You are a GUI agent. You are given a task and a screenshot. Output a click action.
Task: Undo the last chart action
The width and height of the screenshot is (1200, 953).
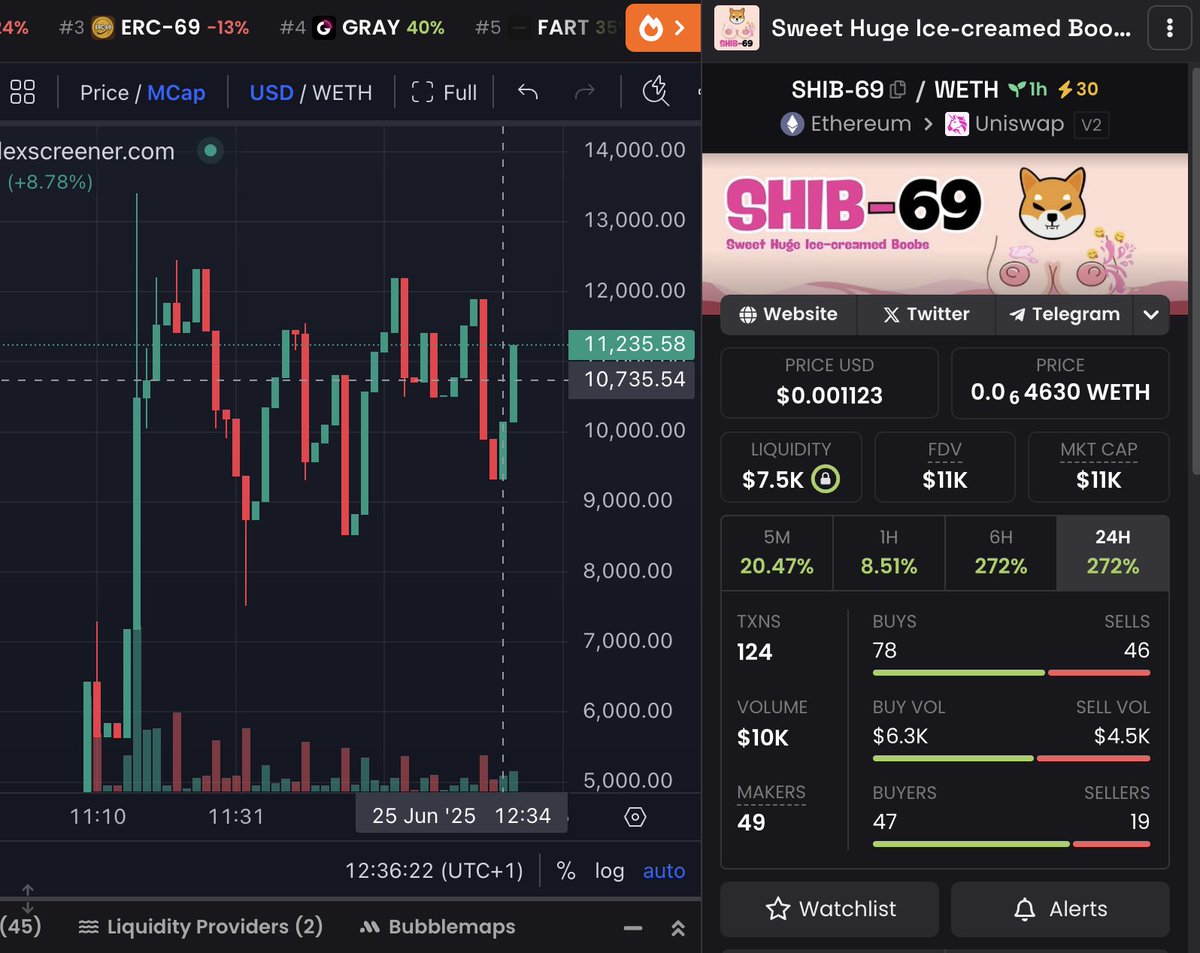pos(528,92)
